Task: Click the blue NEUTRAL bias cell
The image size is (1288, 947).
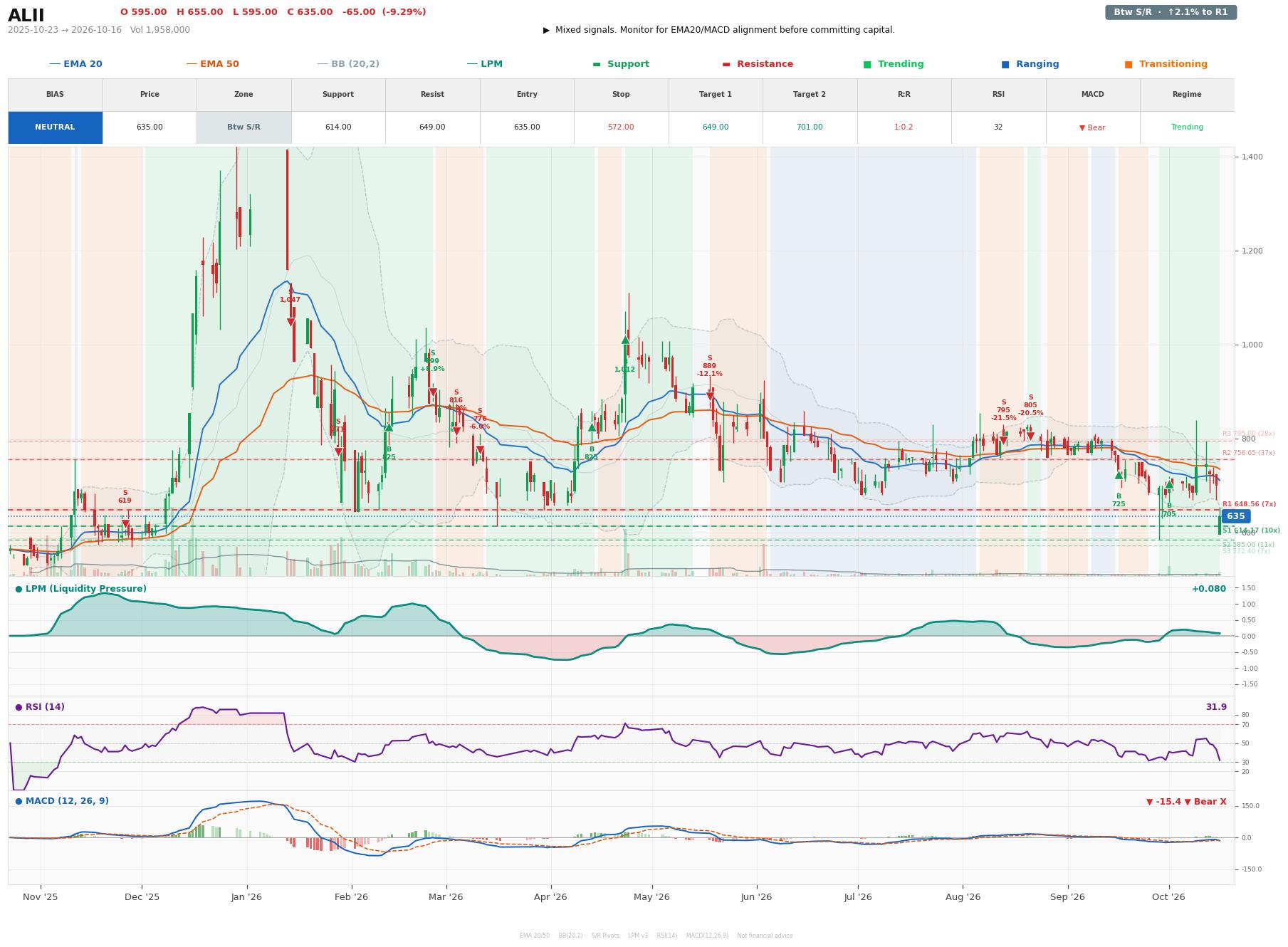Action: pyautogui.click(x=55, y=127)
